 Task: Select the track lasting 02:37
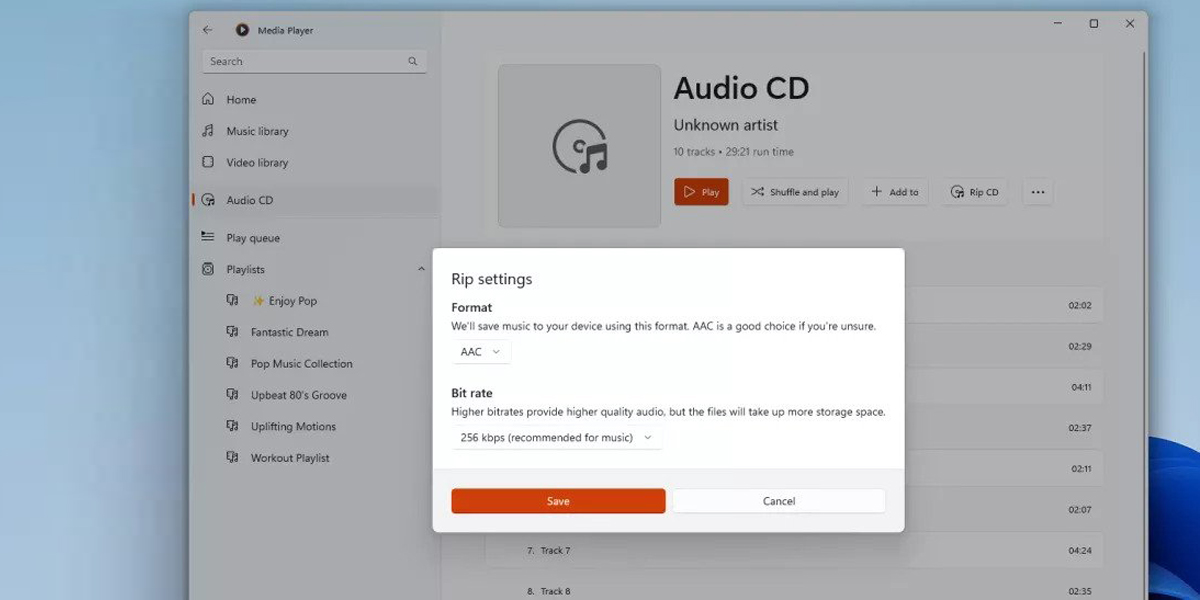pyautogui.click(x=1003, y=428)
